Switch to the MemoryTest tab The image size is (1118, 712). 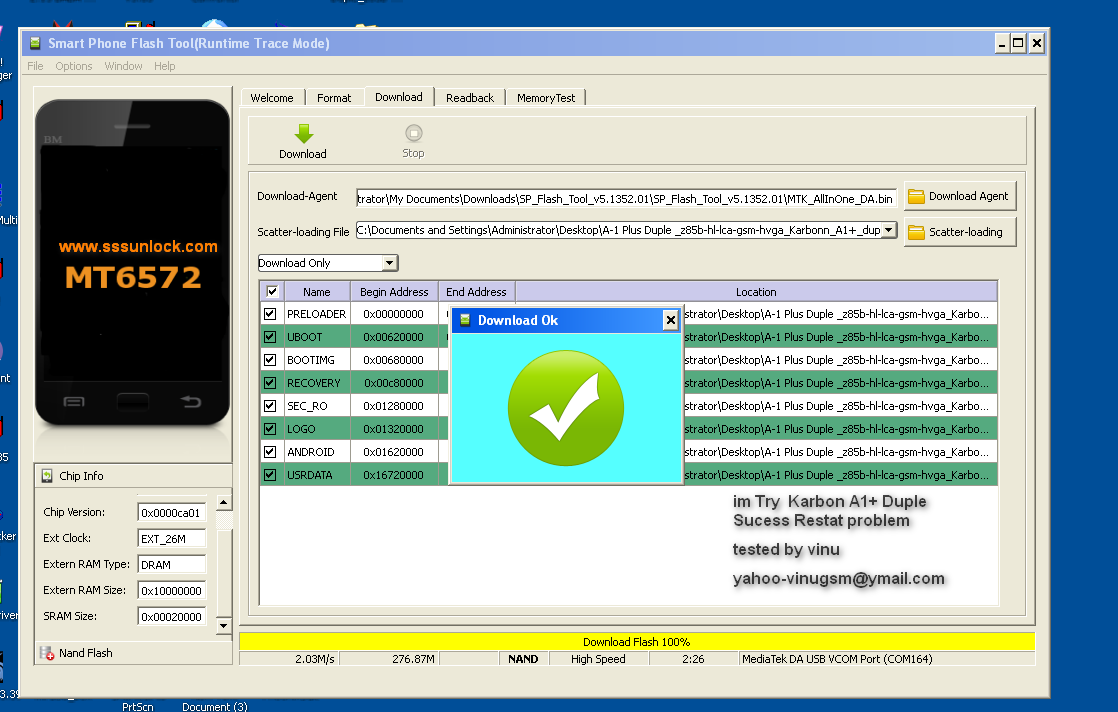coord(545,98)
